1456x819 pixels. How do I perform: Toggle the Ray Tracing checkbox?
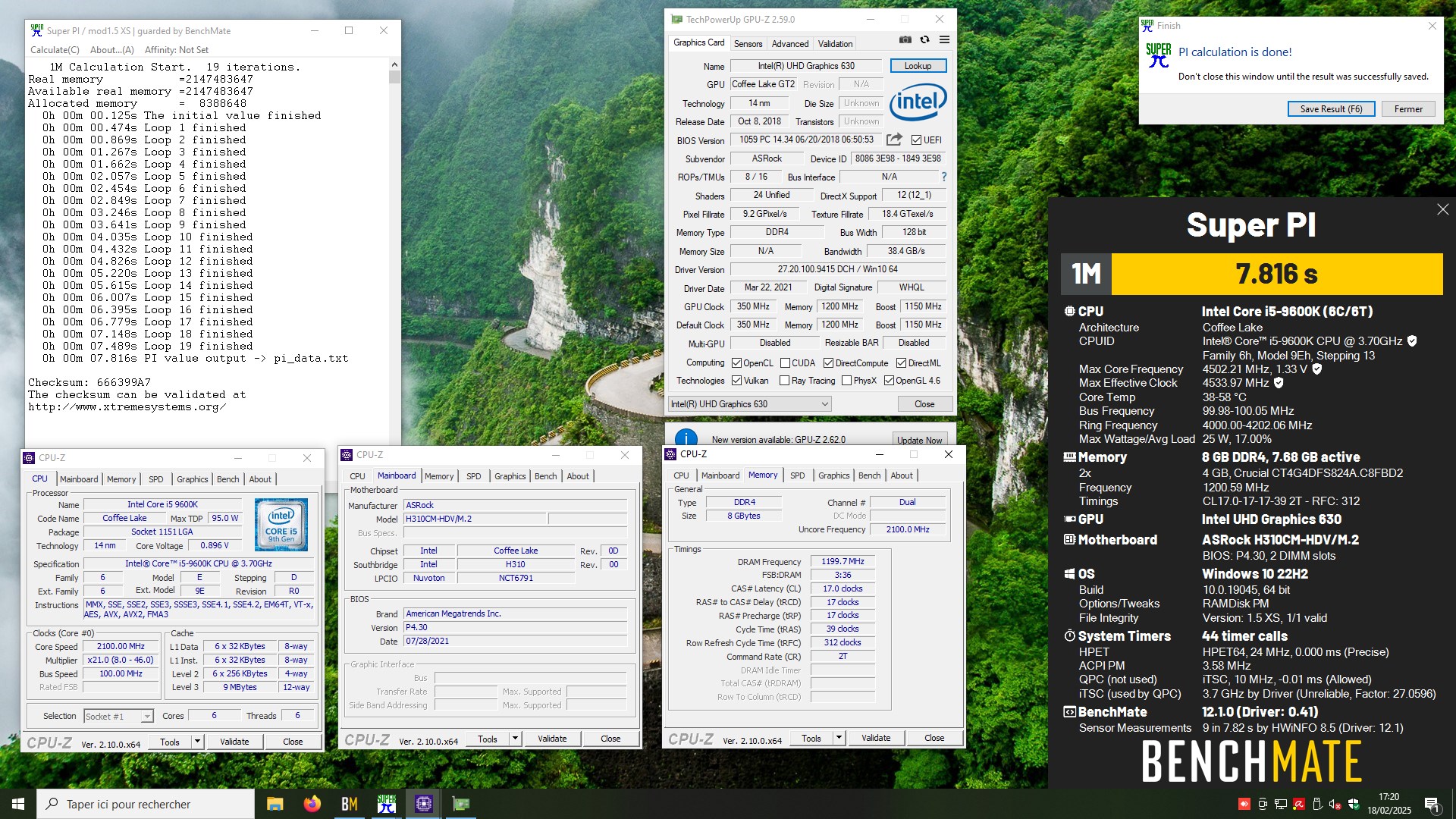(784, 381)
